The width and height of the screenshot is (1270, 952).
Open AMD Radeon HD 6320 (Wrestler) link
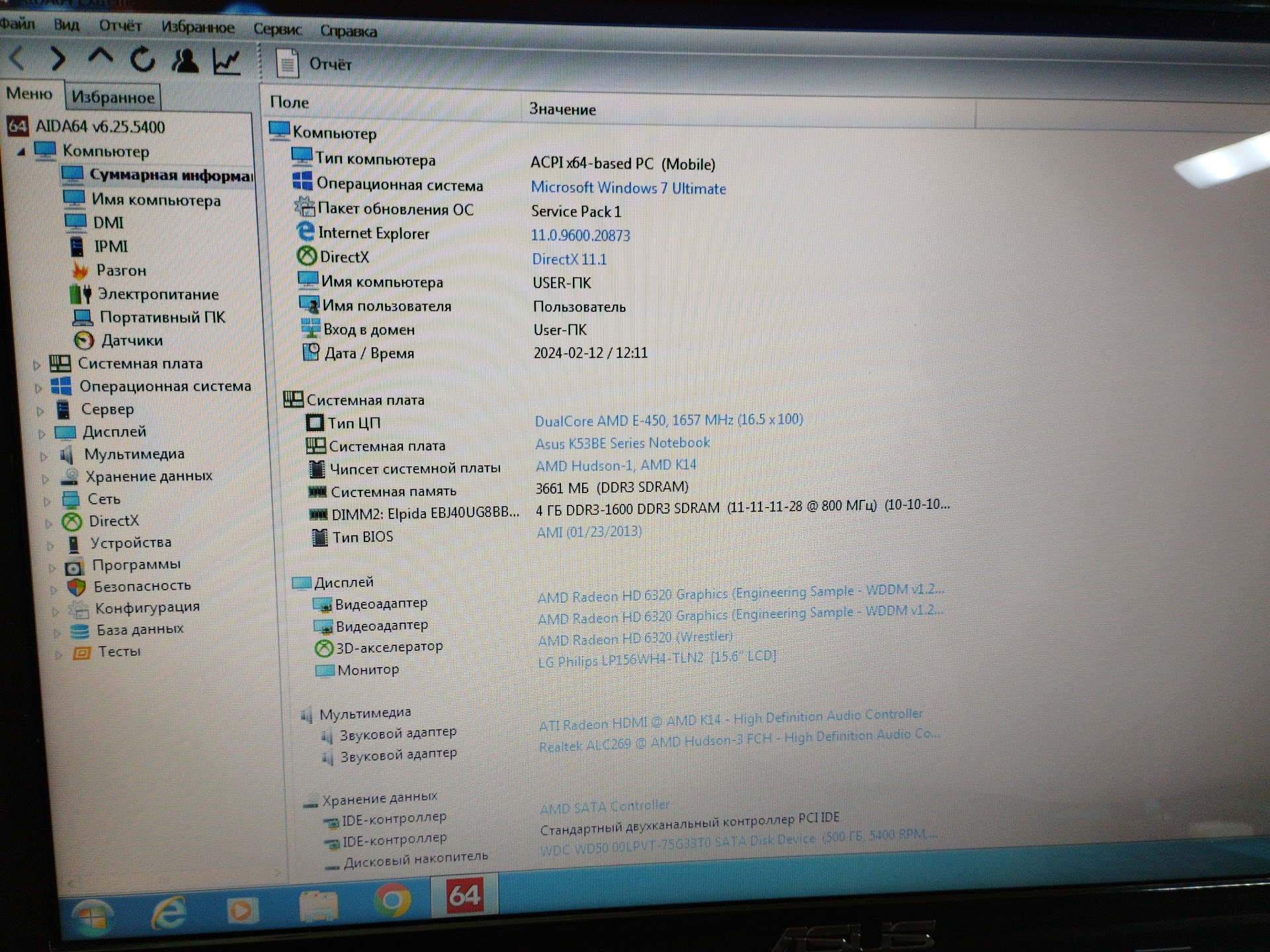click(x=635, y=639)
